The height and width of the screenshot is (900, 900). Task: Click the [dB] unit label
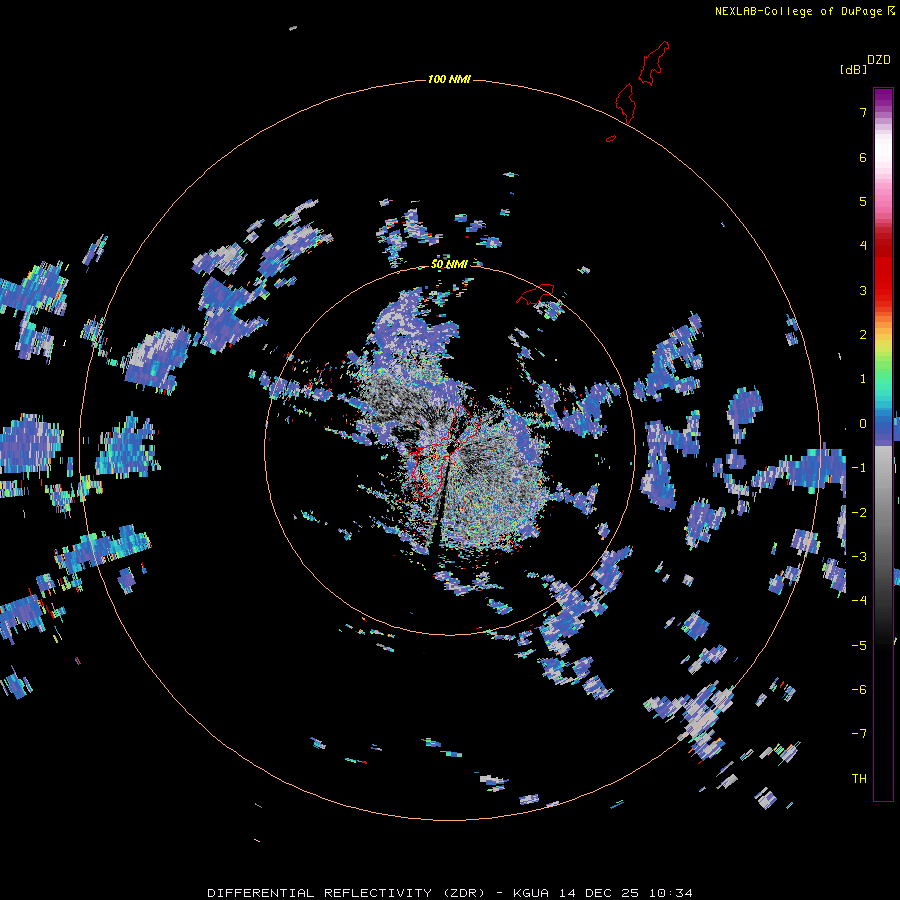point(853,69)
